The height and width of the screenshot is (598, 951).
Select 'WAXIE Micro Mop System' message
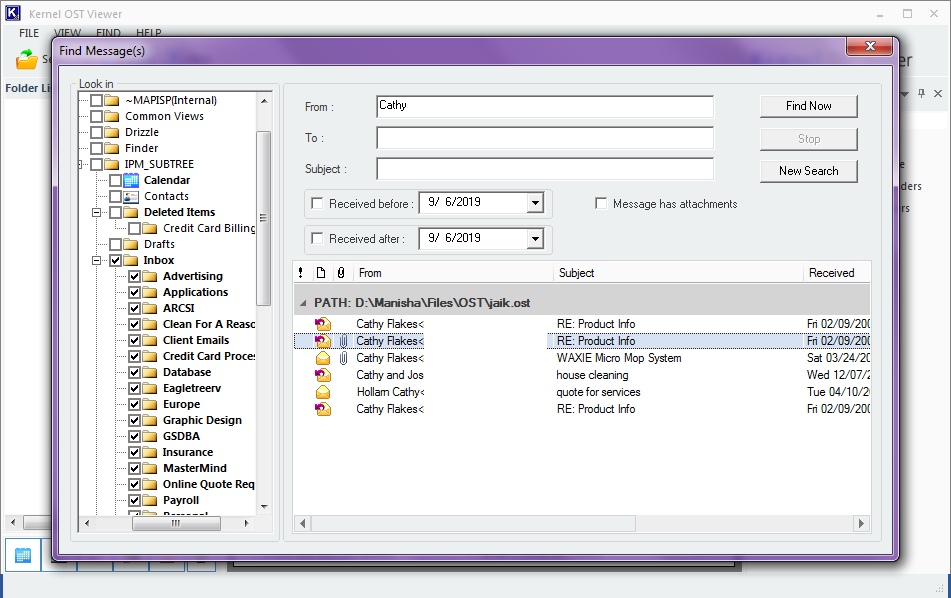(582, 358)
